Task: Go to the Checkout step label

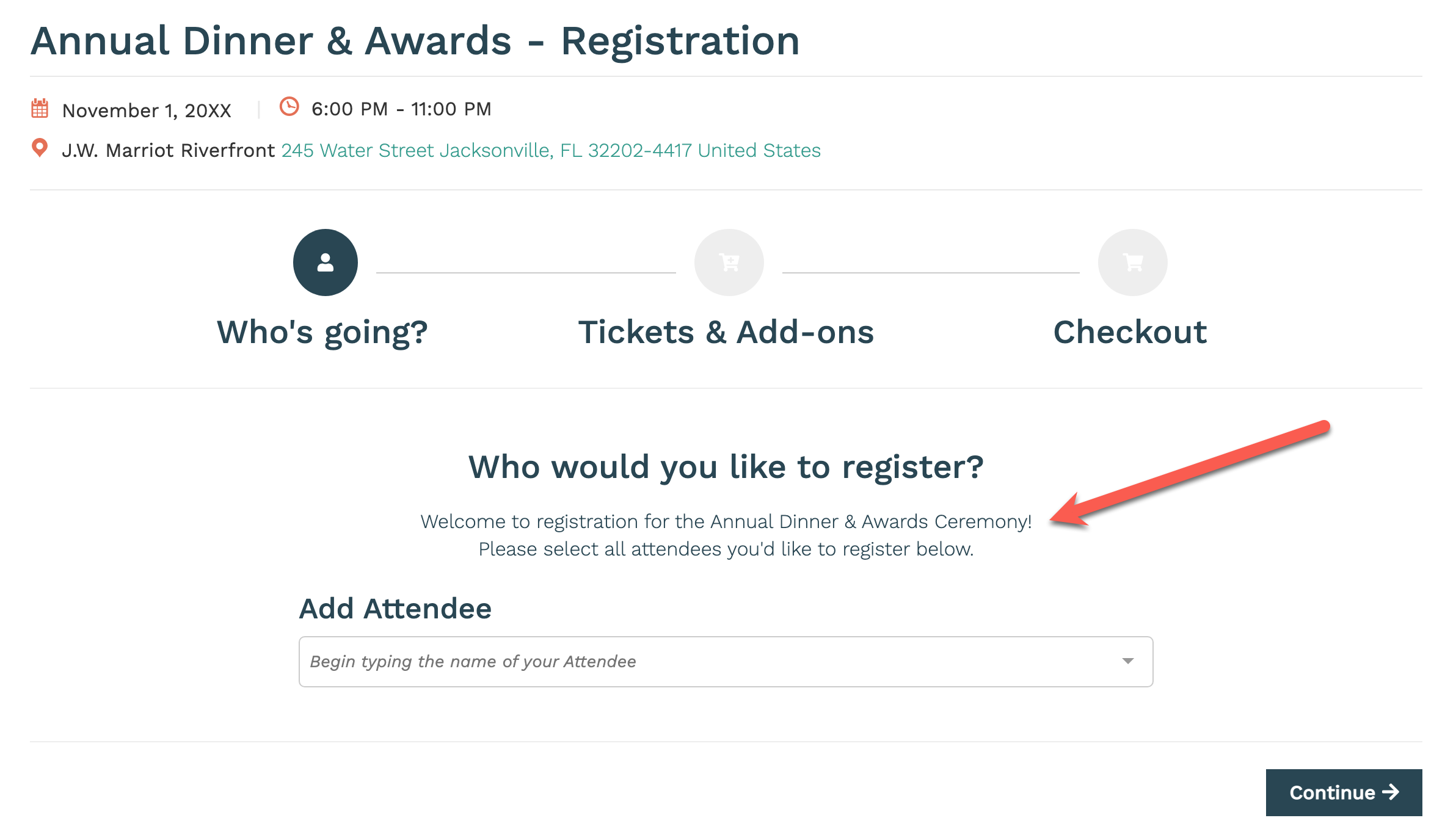Action: (1130, 333)
